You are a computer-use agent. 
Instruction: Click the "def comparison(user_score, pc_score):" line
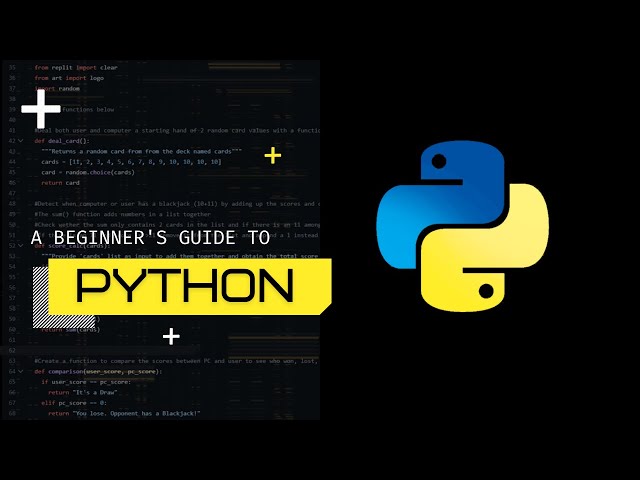[x=98, y=371]
